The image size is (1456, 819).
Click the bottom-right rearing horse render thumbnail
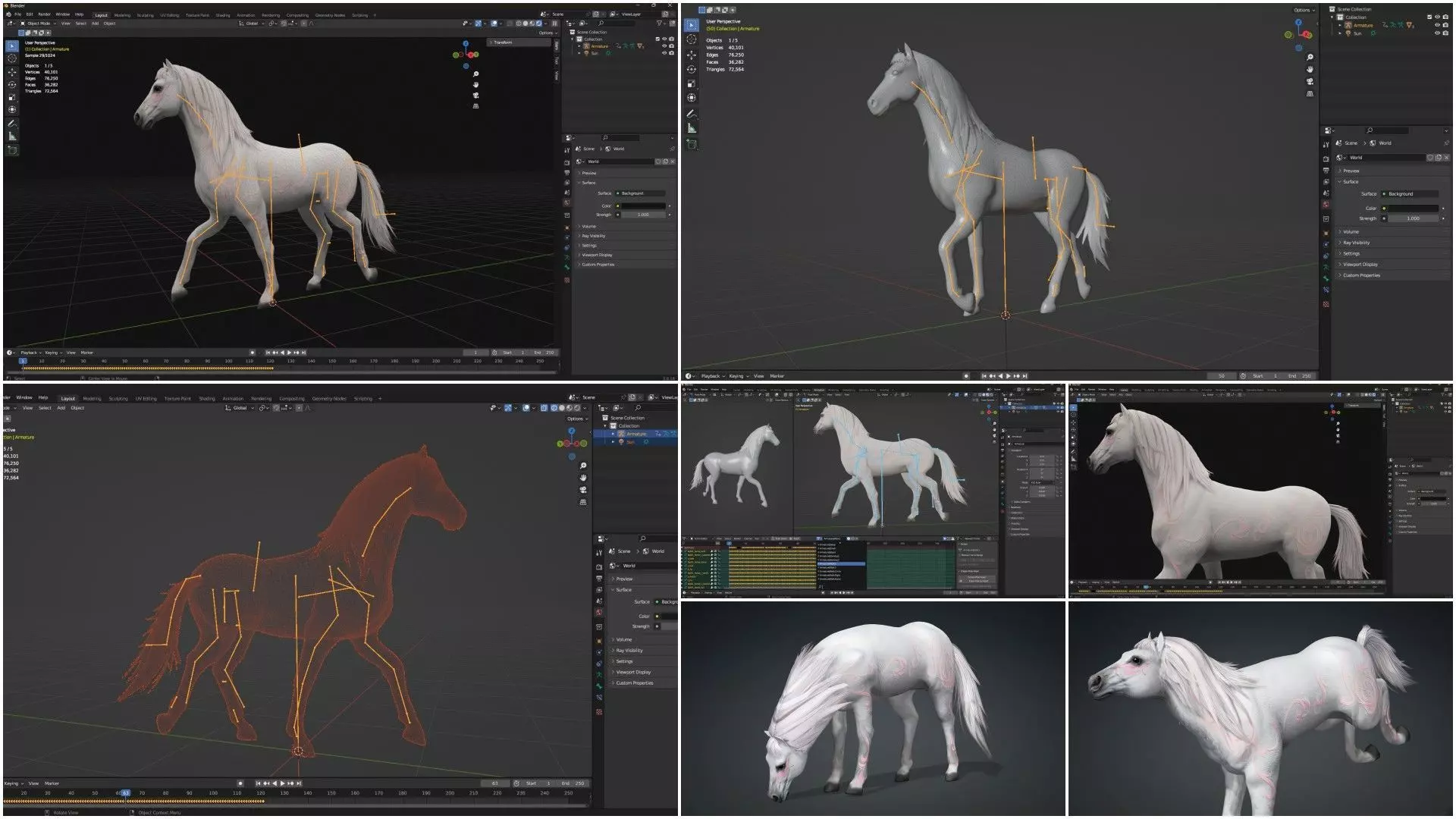(x=1260, y=708)
